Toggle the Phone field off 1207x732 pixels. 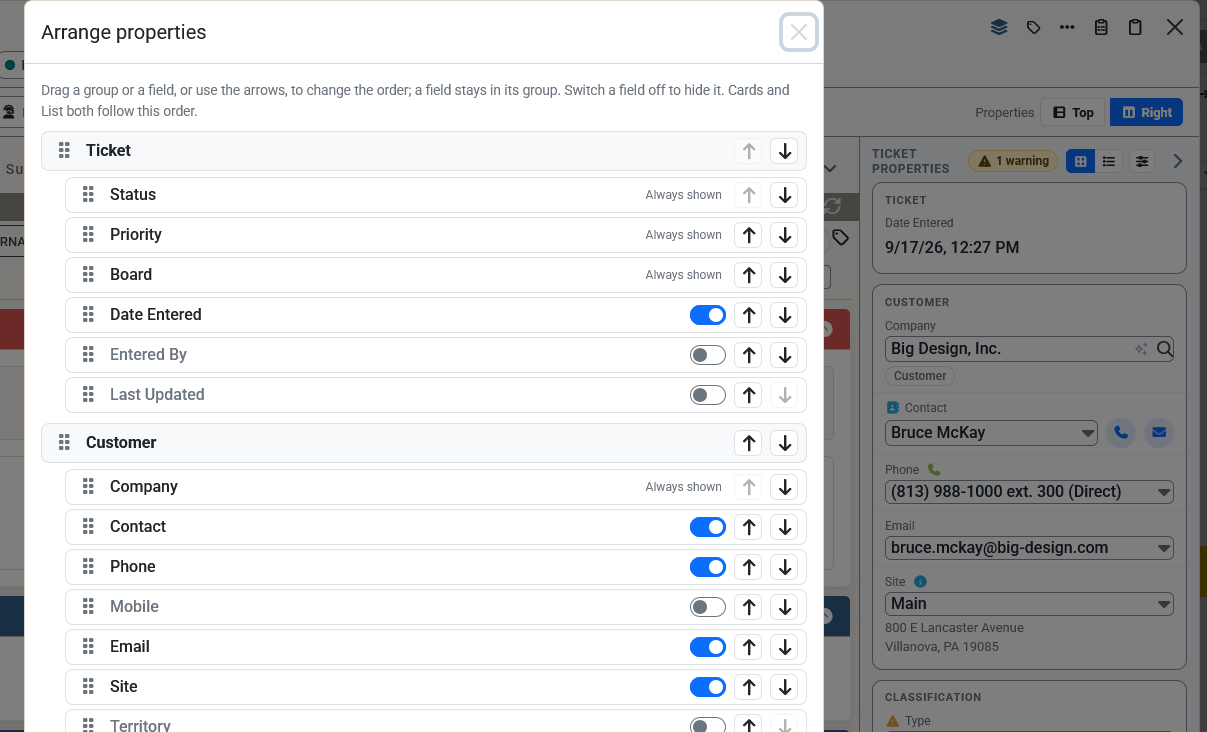click(708, 567)
